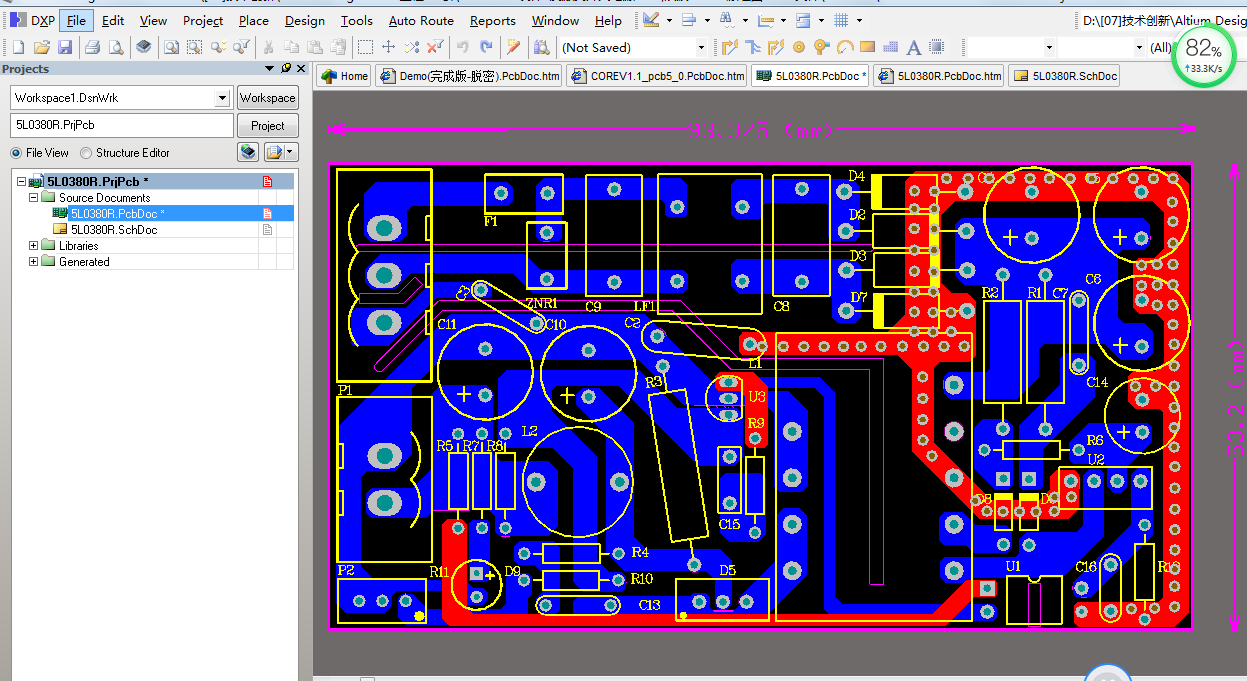The width and height of the screenshot is (1247, 681).
Task: Open Print Preview icon
Action: [x=116, y=47]
